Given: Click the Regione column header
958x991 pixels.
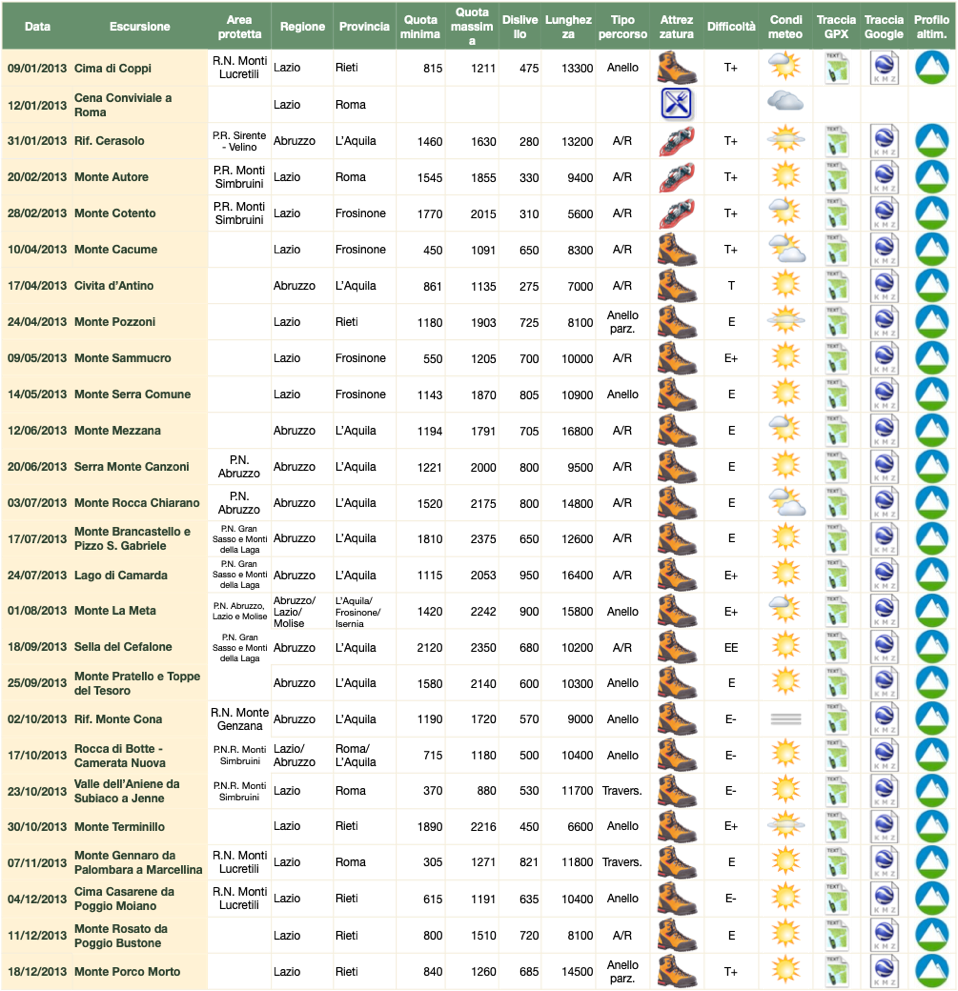Looking at the screenshot, I should pos(302,27).
